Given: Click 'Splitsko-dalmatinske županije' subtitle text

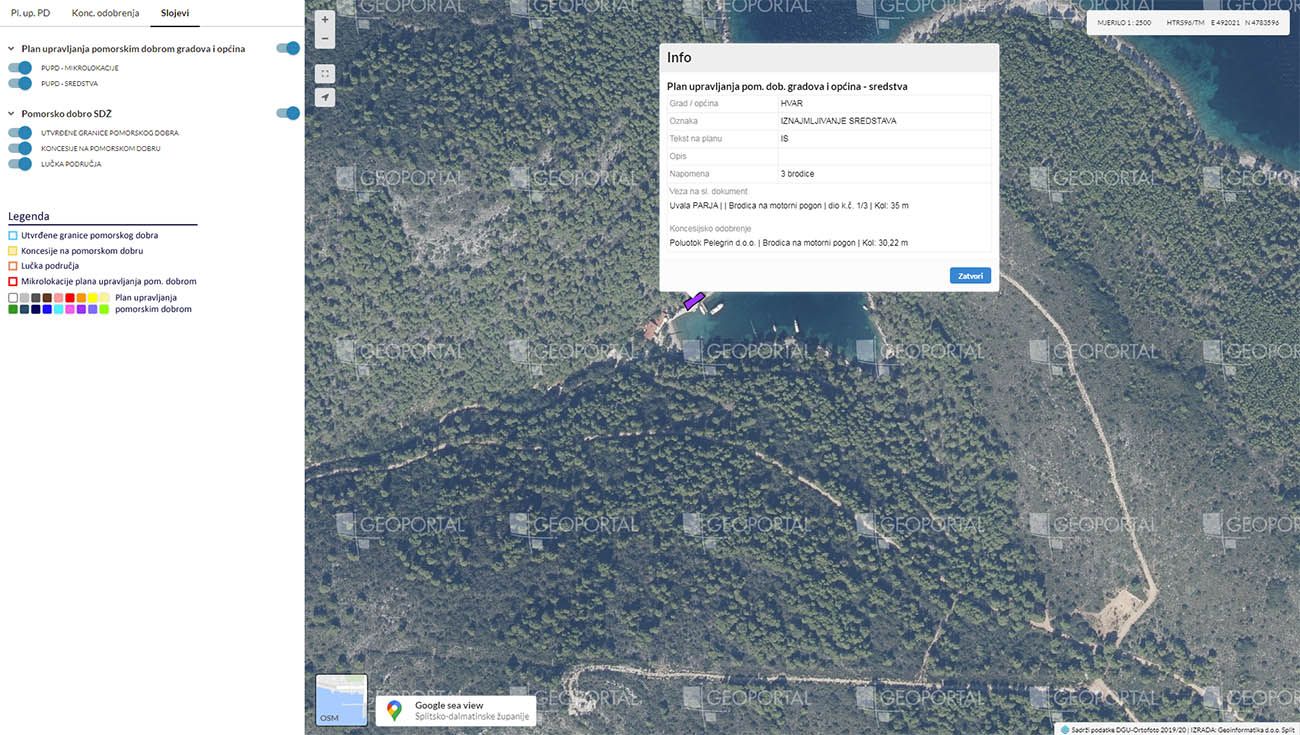Looking at the screenshot, I should pyautogui.click(x=472, y=716).
